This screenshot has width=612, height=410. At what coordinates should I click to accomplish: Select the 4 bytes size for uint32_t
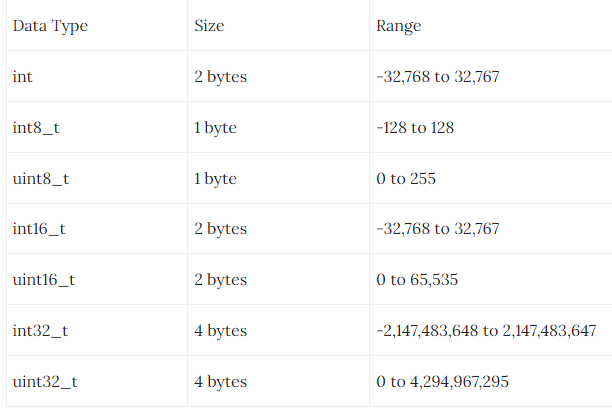[221, 381]
